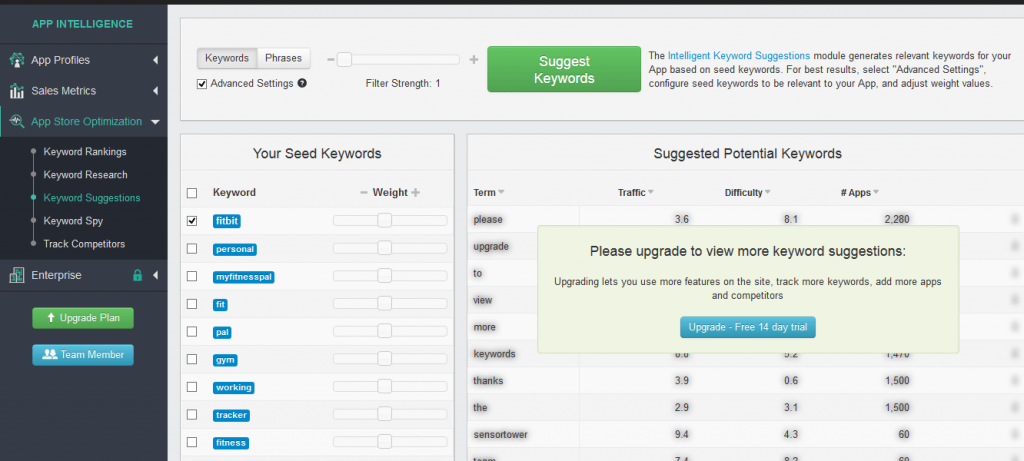Decrease all weights with minus icon
The width and height of the screenshot is (1024, 461).
(x=364, y=193)
